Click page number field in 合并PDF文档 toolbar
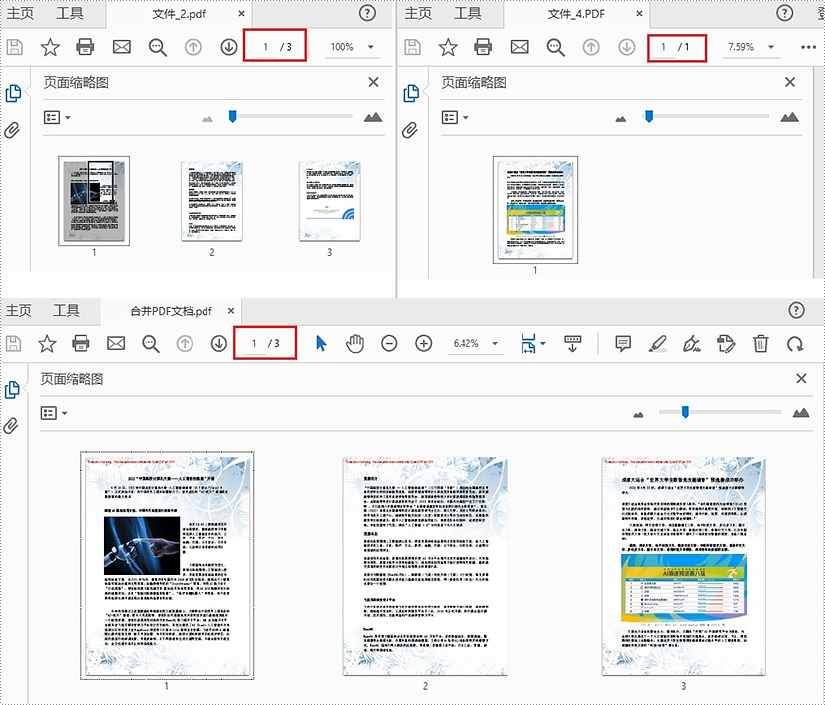Viewport: 825px width, 705px height. 255,344
